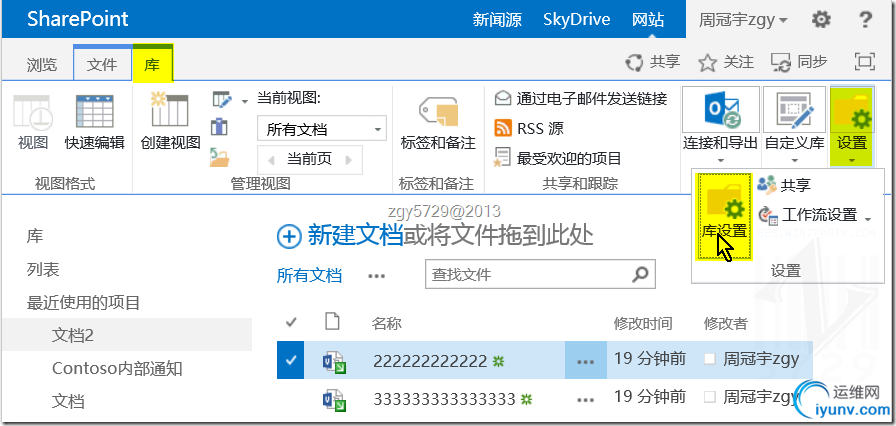Toggle the select-all checkmark in header
The image size is (896, 426).
click(291, 323)
